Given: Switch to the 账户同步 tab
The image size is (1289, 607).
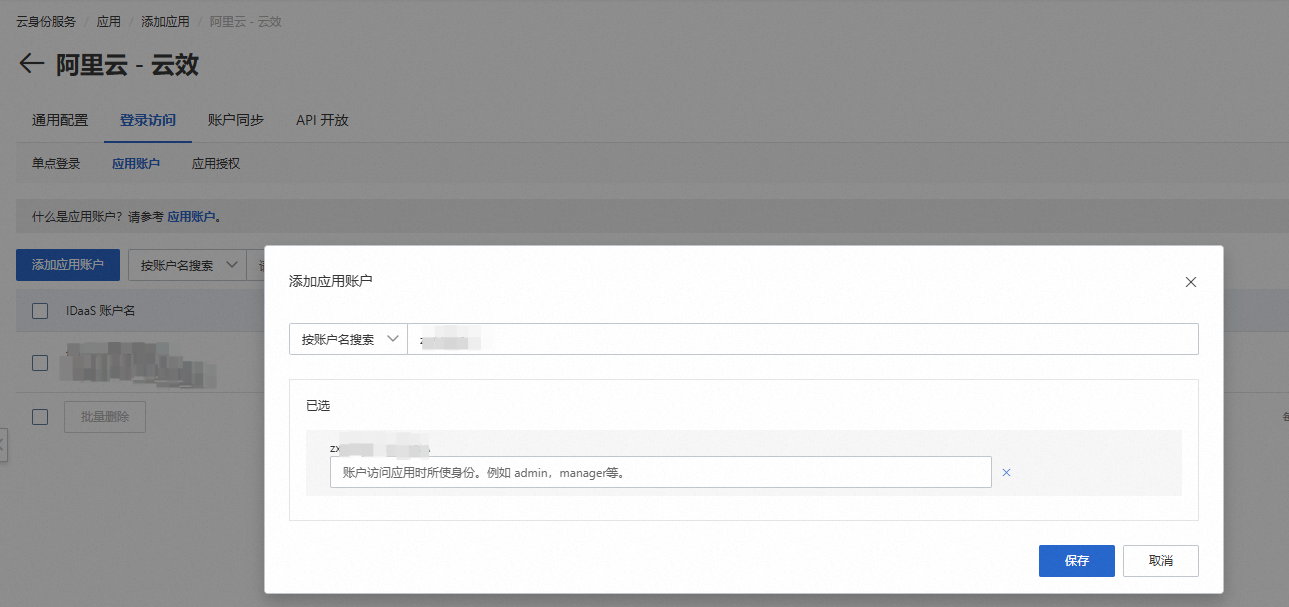Looking at the screenshot, I should point(236,120).
